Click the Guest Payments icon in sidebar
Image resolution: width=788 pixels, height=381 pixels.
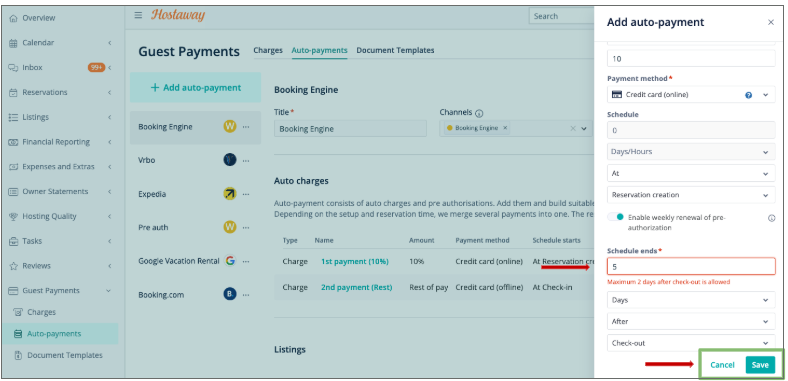[14, 291]
